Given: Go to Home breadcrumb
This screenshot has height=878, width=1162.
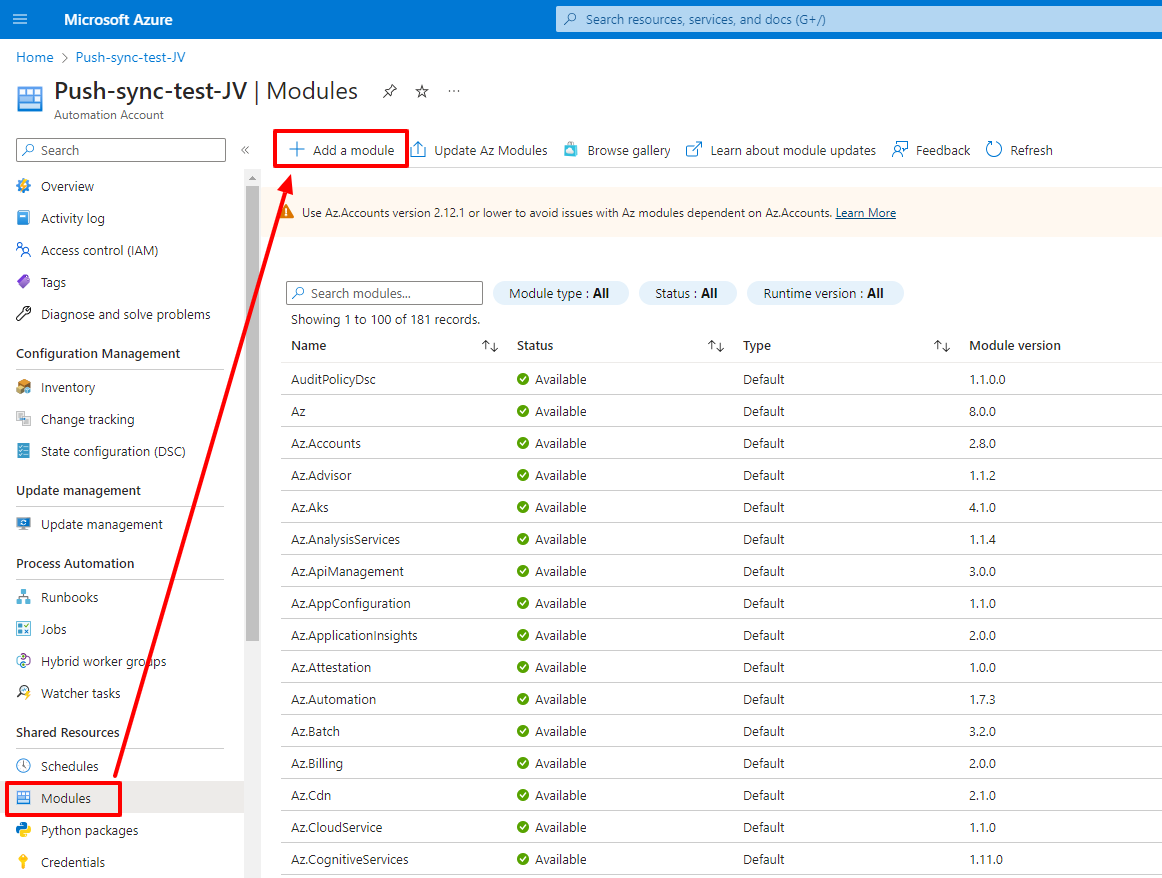Looking at the screenshot, I should (x=35, y=58).
